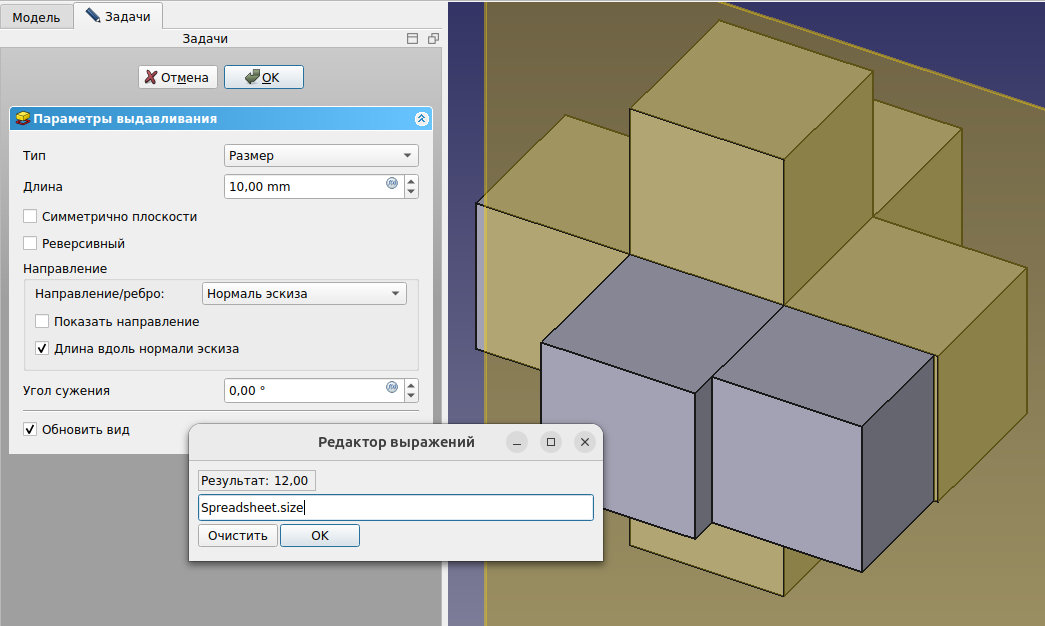Close the Редактор выражений dialog
The width and height of the screenshot is (1045, 626).
point(584,442)
